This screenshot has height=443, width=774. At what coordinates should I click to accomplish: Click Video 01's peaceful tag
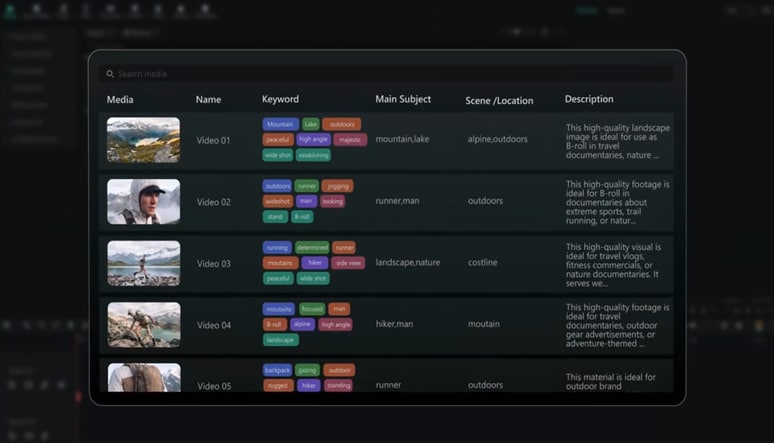click(x=278, y=139)
